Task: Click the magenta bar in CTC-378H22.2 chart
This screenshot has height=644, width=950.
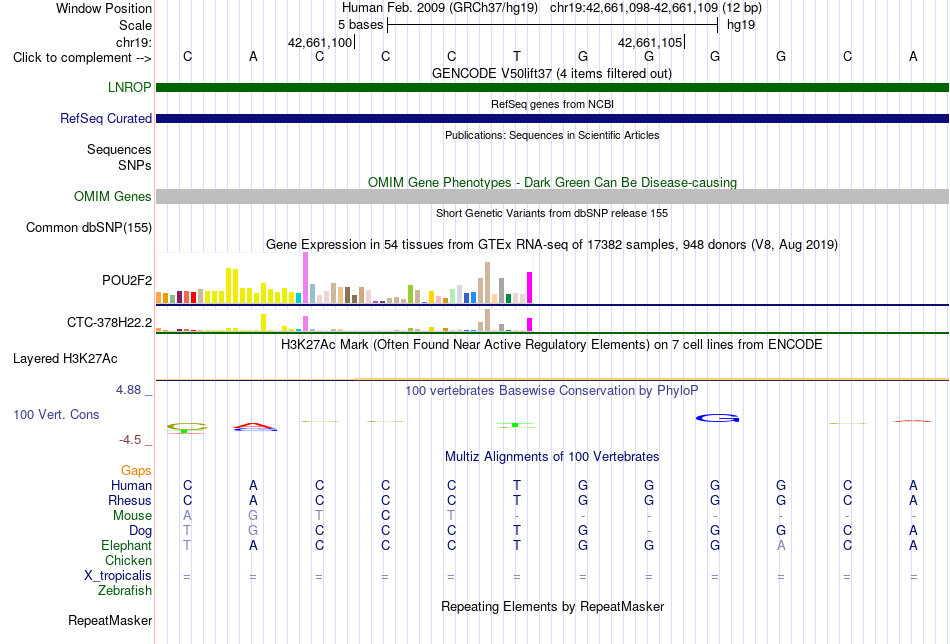Action: [x=530, y=325]
